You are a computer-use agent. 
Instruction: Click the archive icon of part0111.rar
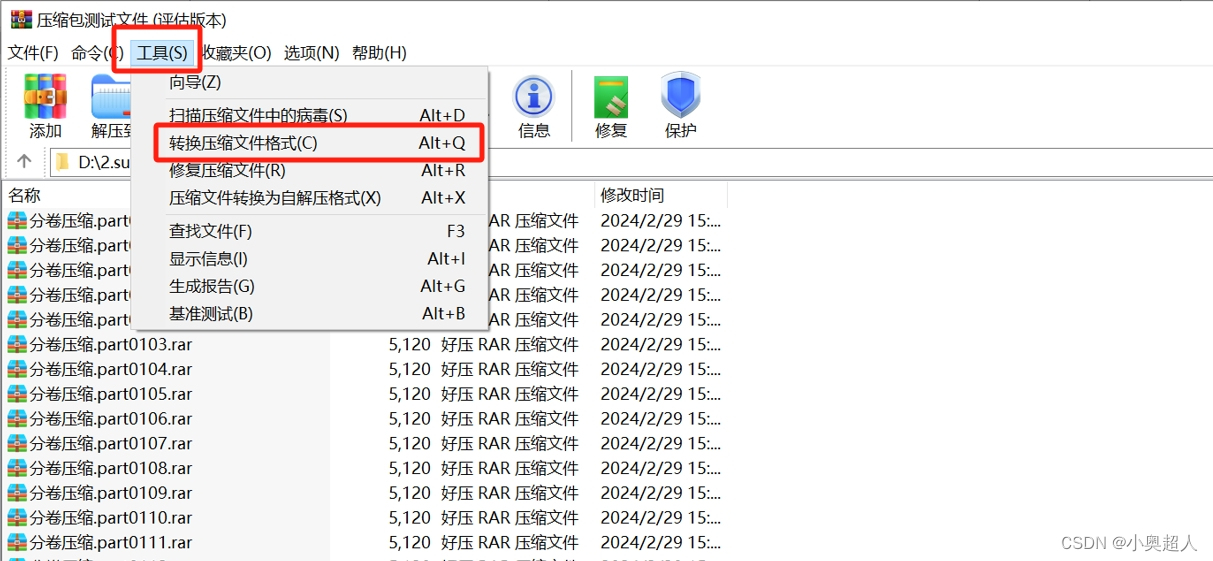point(17,542)
